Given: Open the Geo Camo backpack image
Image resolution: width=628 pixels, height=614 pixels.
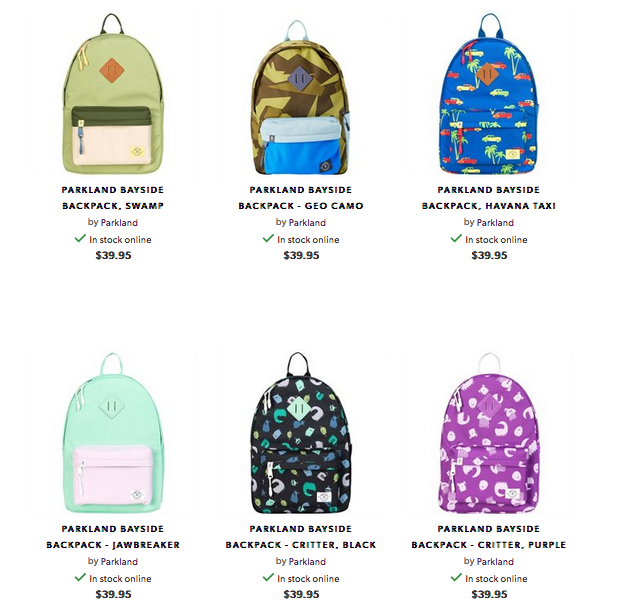Looking at the screenshot, I should (301, 94).
